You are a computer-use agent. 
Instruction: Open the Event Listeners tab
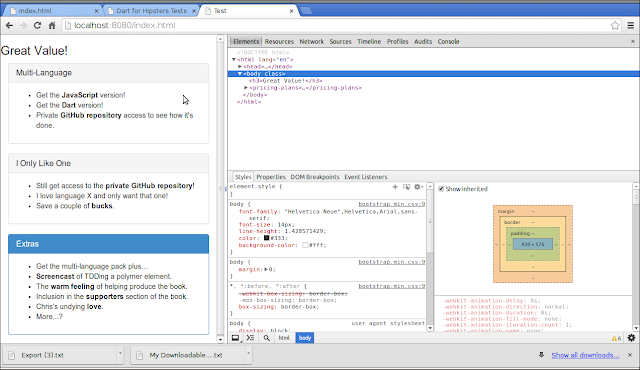coord(366,177)
